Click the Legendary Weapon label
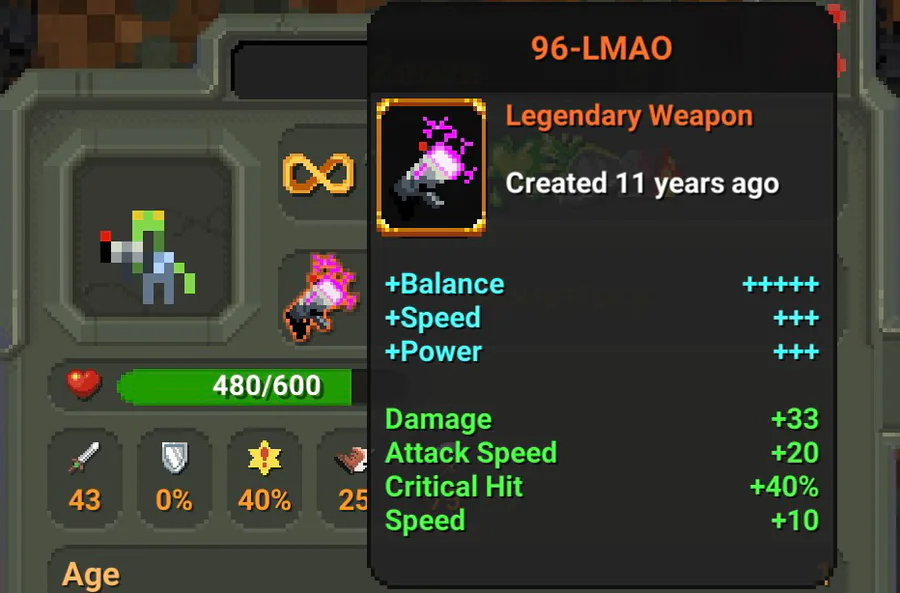900x593 pixels. point(629,116)
